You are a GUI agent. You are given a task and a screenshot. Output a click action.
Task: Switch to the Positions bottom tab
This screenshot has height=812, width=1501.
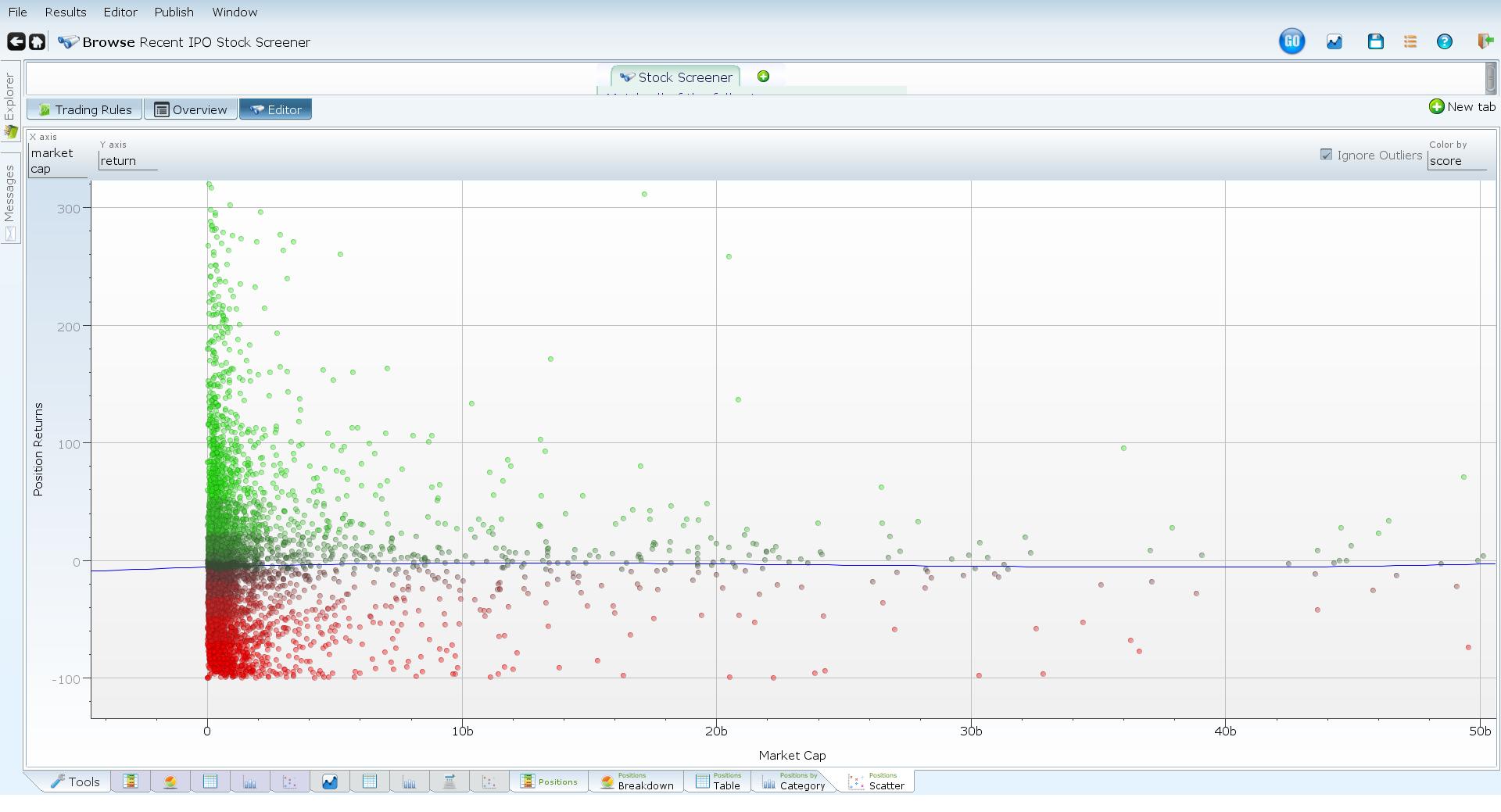pos(549,782)
